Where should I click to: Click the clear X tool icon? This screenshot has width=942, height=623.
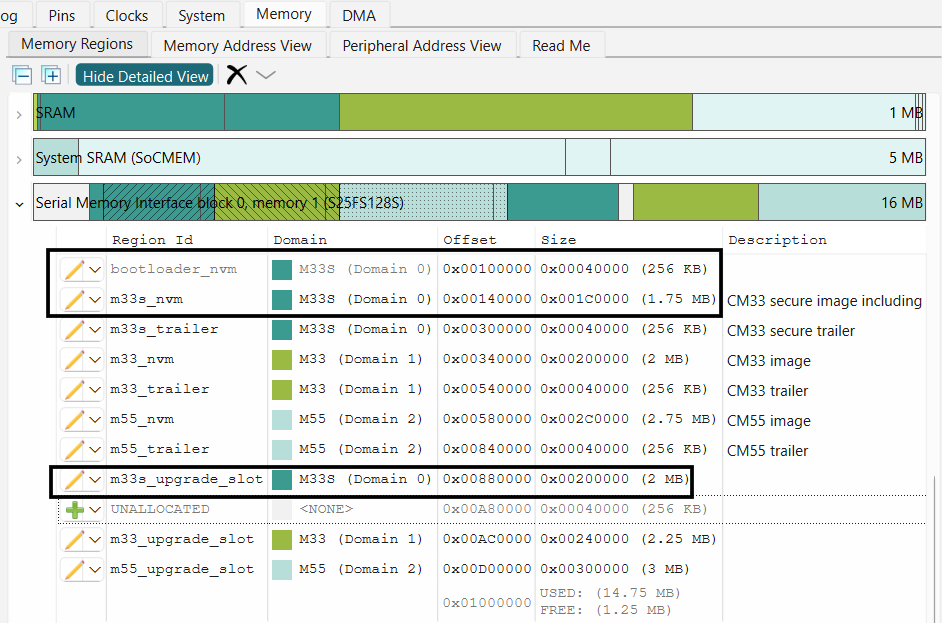pos(236,75)
